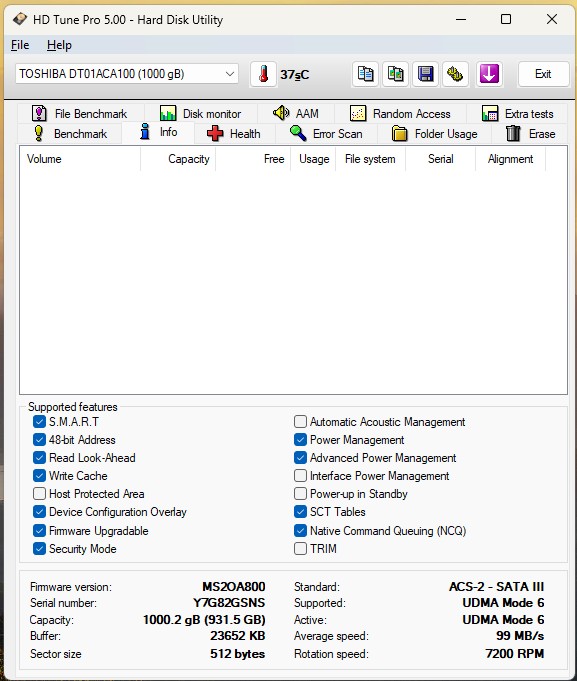
Task: Click the File system column header
Action: (x=370, y=159)
